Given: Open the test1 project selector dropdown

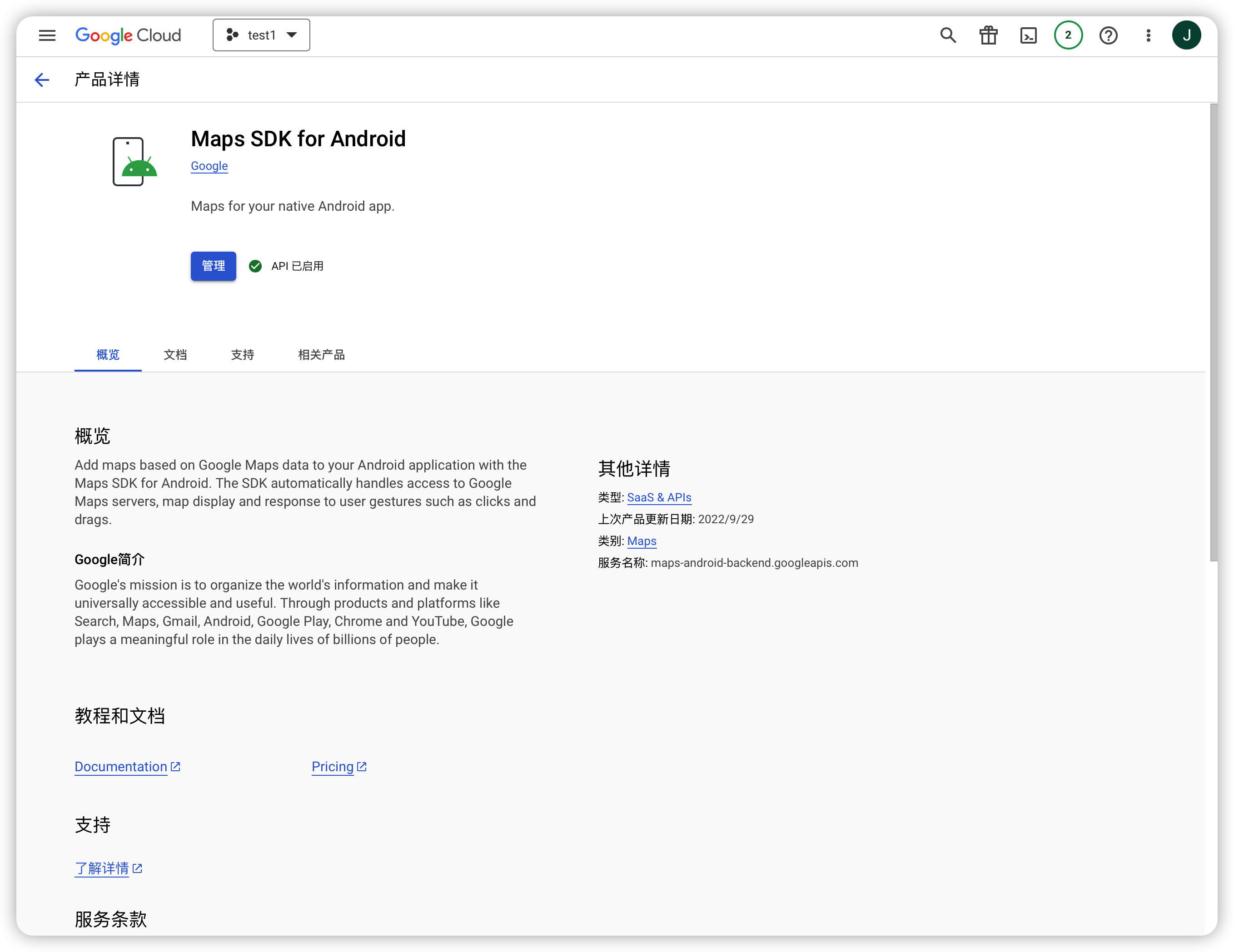Looking at the screenshot, I should [261, 35].
